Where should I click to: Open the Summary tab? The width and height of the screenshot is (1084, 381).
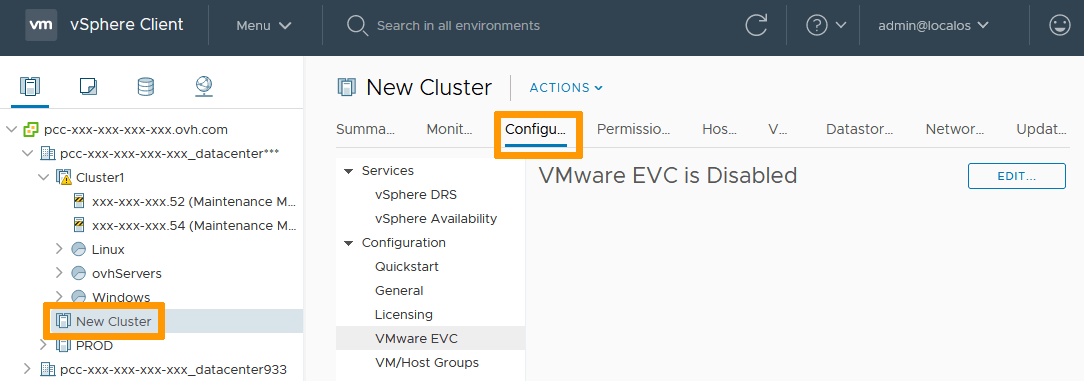point(365,129)
